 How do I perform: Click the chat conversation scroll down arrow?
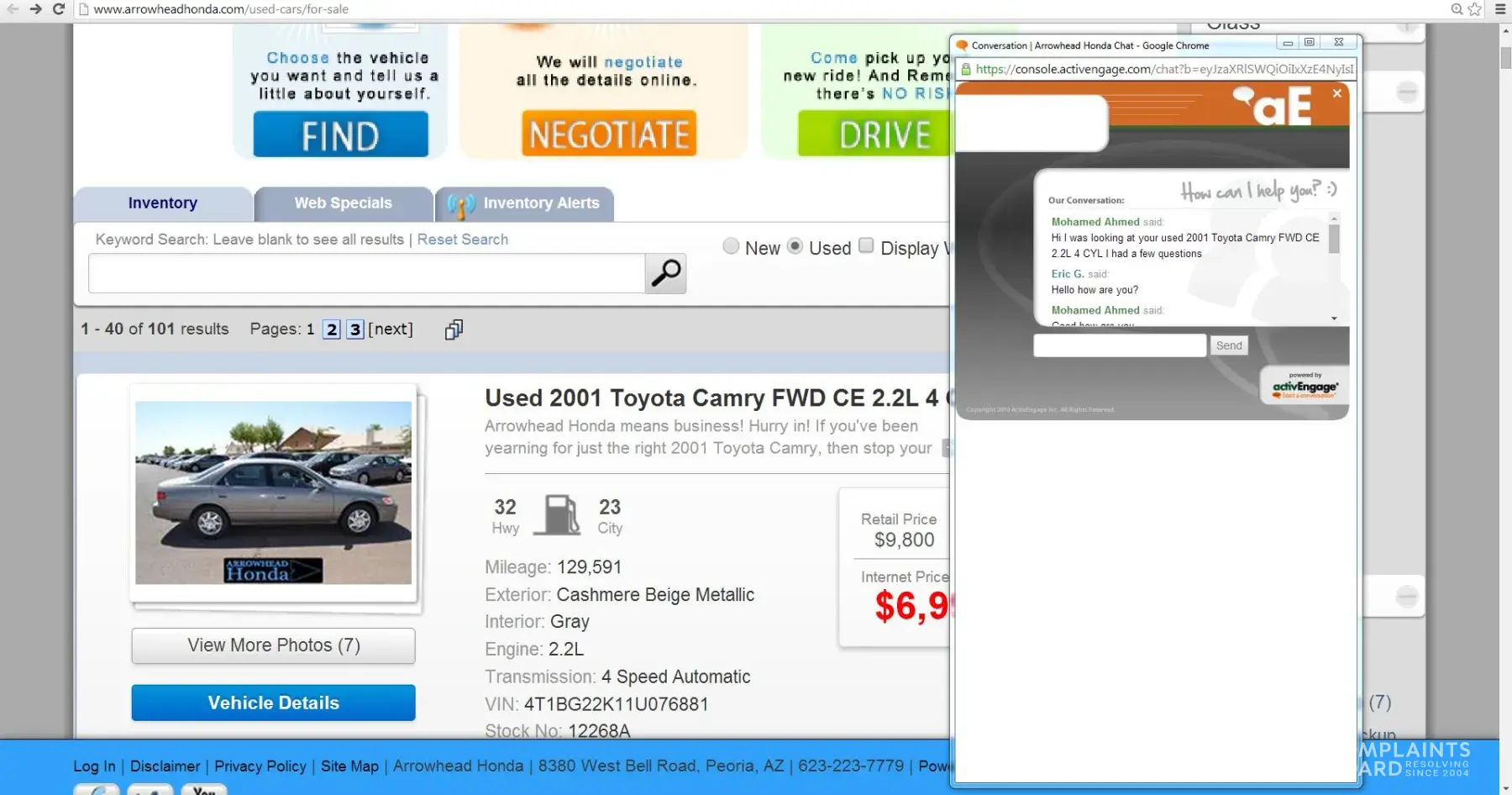click(x=1334, y=319)
